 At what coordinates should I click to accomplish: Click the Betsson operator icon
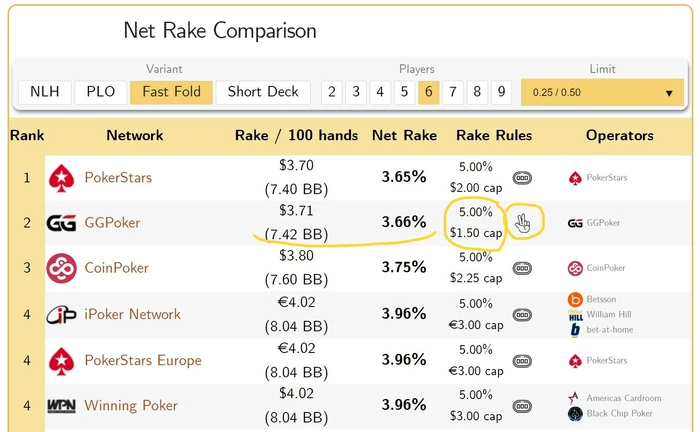[x=575, y=299]
